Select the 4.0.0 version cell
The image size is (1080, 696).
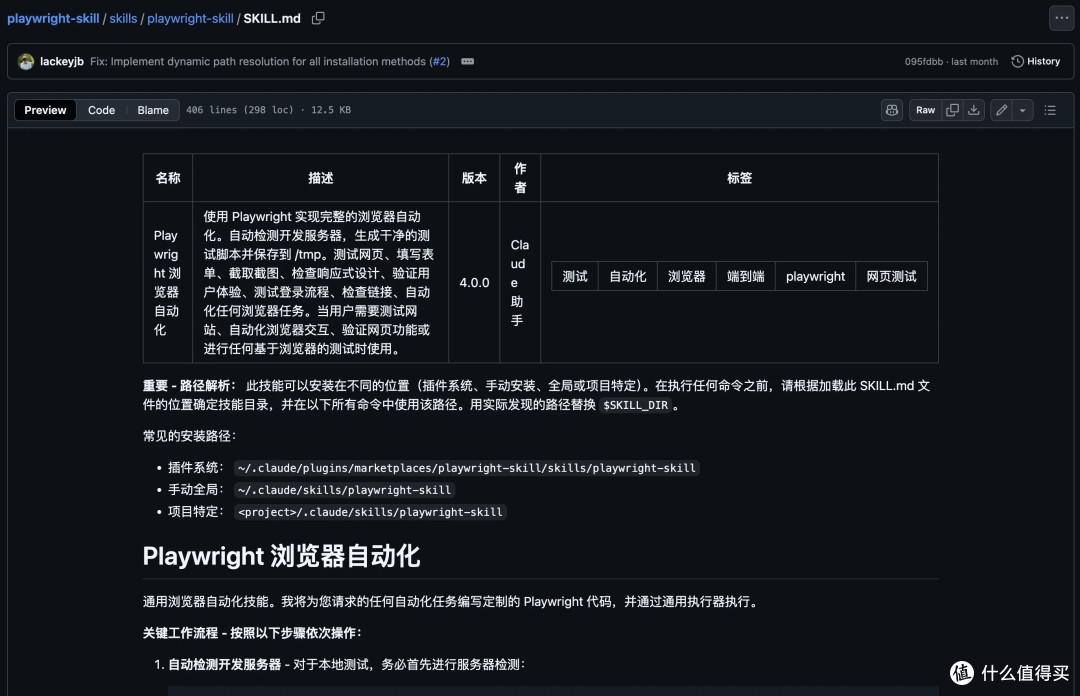point(474,283)
